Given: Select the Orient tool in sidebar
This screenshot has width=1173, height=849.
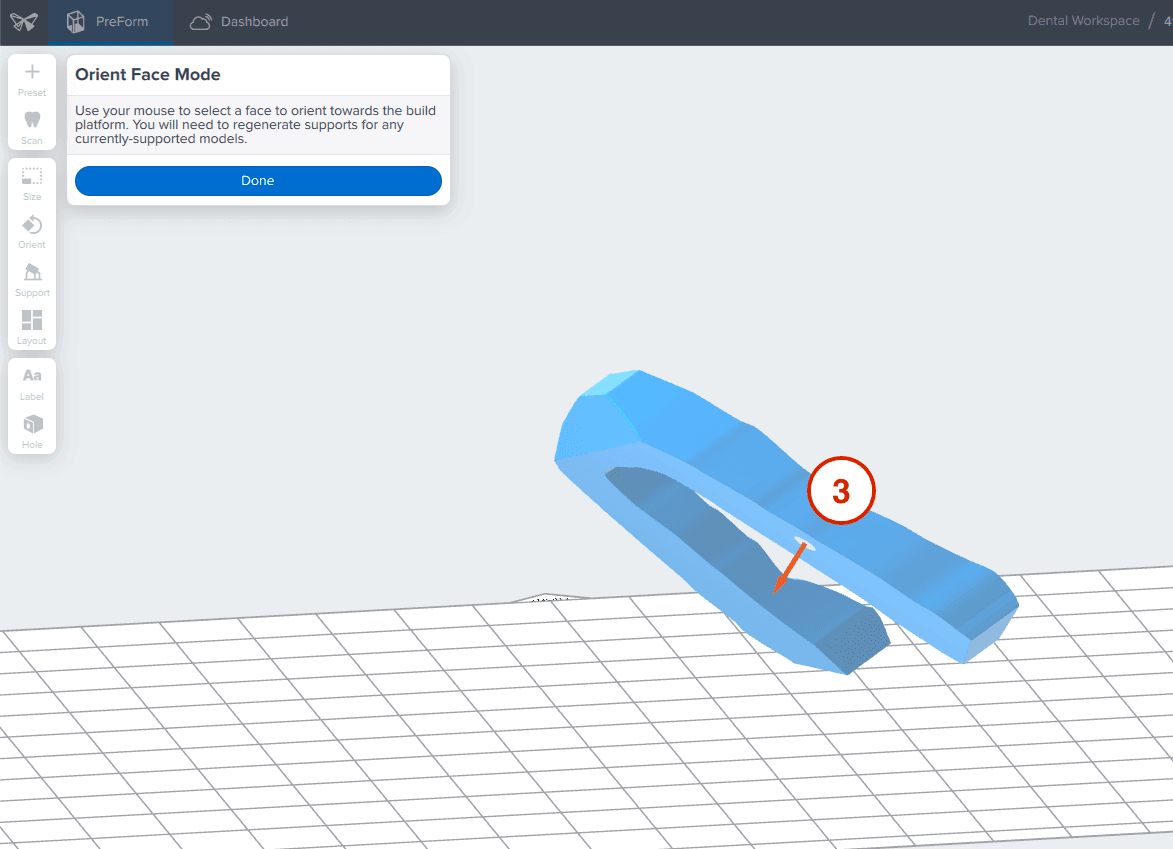Looking at the screenshot, I should pos(32,231).
